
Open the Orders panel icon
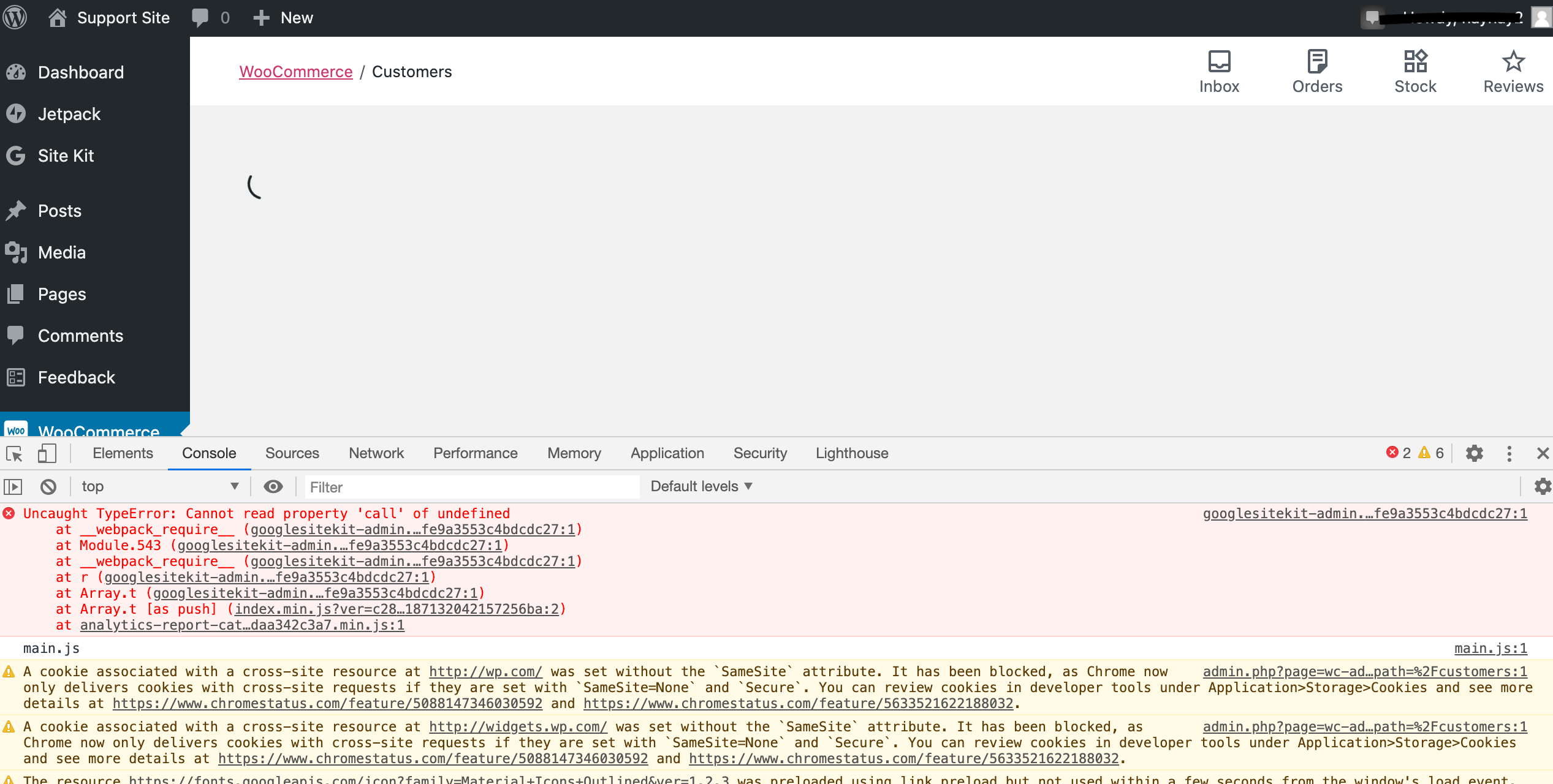pyautogui.click(x=1317, y=61)
